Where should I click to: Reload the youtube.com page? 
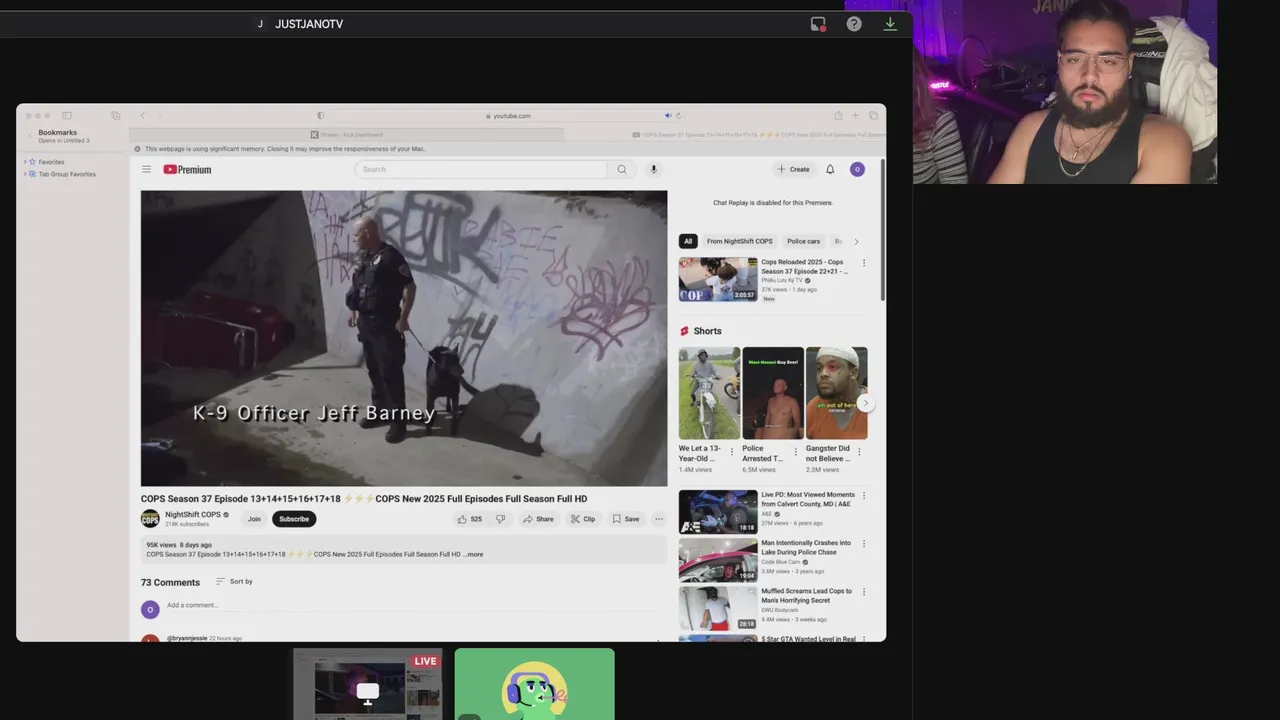click(678, 115)
